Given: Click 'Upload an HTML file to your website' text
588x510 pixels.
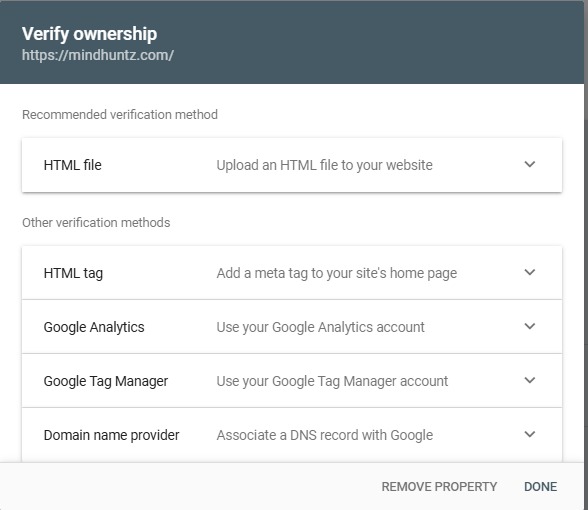Looking at the screenshot, I should coord(324,165).
